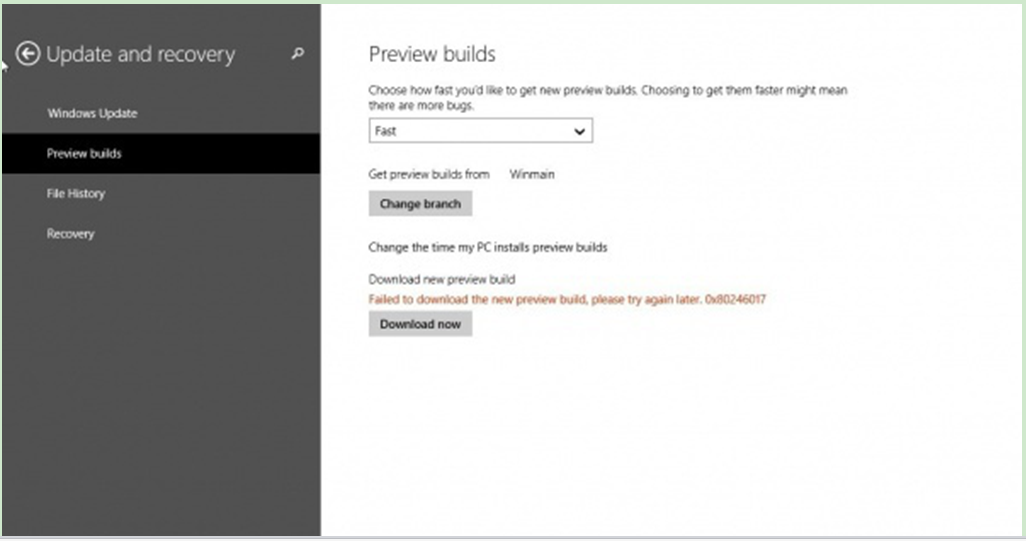Select Preview builds in the sidebar
Viewport: 1026px width, 541px height.
point(84,154)
